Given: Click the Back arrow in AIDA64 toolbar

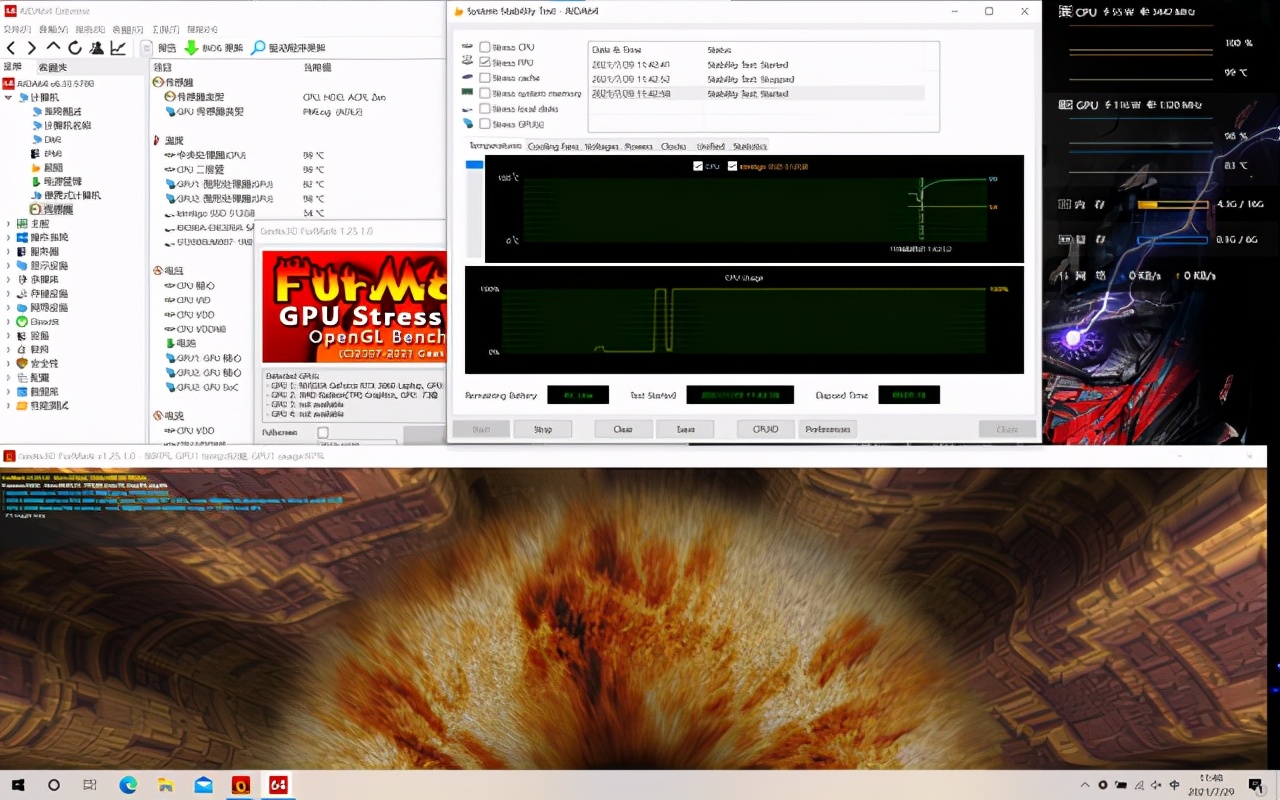Looking at the screenshot, I should tap(11, 48).
